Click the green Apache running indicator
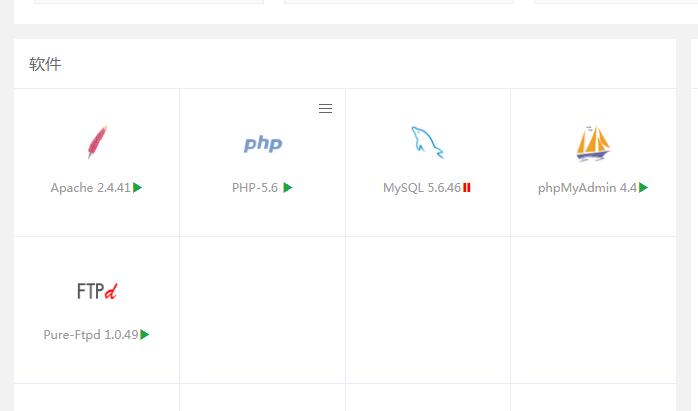This screenshot has width=698, height=411. [x=138, y=187]
